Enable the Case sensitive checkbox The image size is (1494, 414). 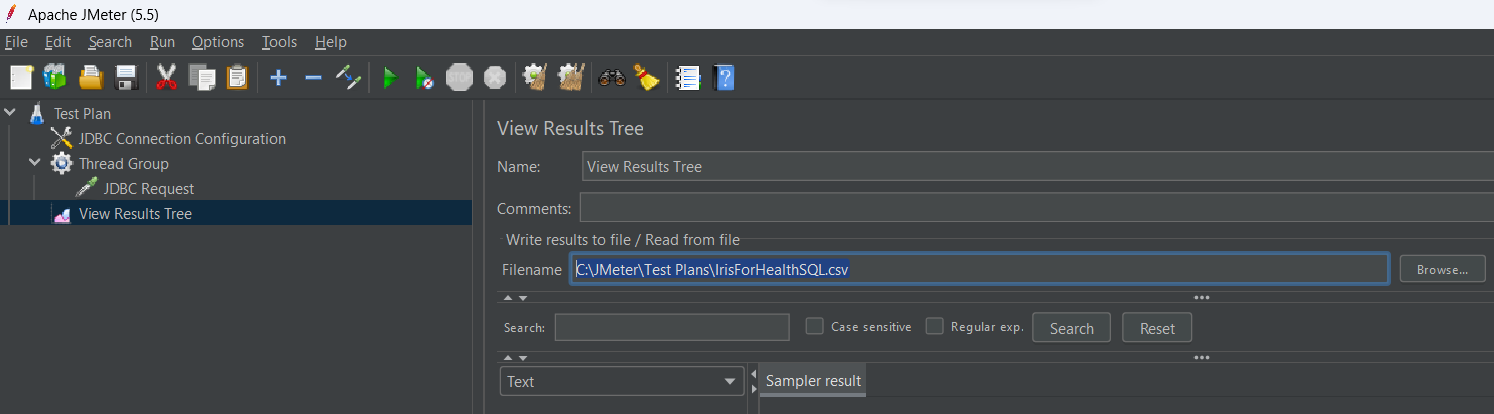pos(815,326)
